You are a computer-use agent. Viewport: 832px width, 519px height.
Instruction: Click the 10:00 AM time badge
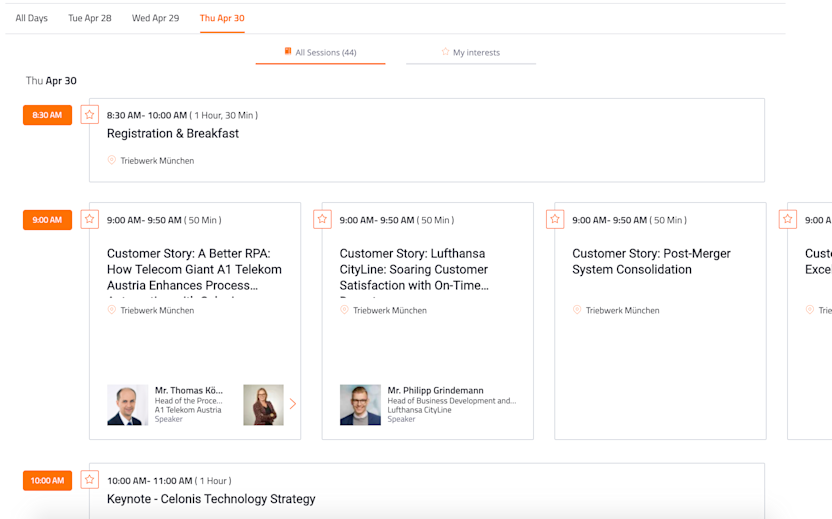(x=47, y=481)
